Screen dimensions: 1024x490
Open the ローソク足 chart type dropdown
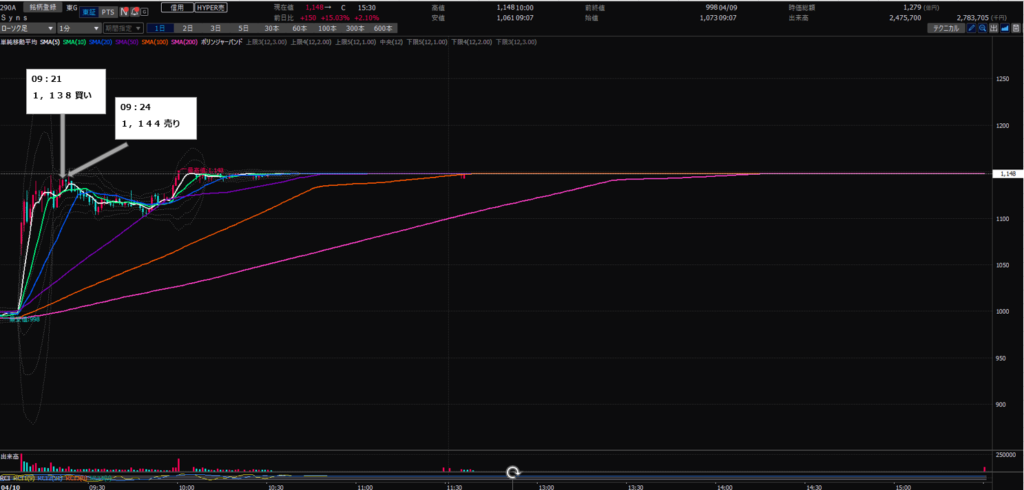pos(28,29)
